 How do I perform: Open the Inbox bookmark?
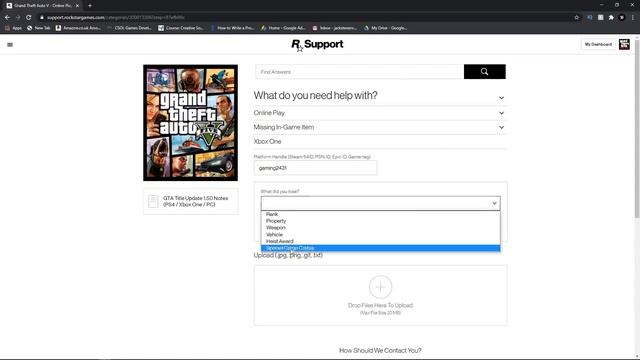[x=335, y=28]
